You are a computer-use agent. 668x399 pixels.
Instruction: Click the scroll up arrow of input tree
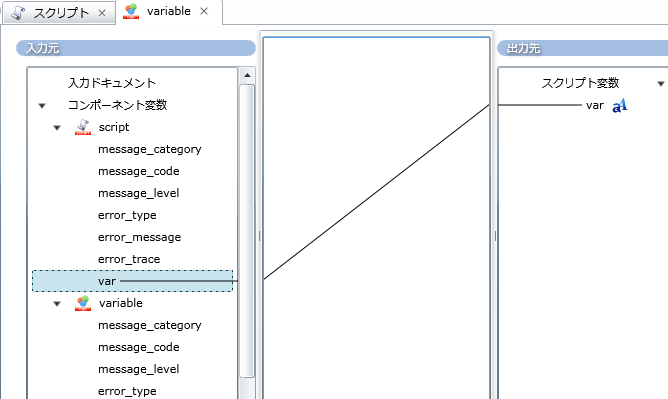[x=247, y=75]
